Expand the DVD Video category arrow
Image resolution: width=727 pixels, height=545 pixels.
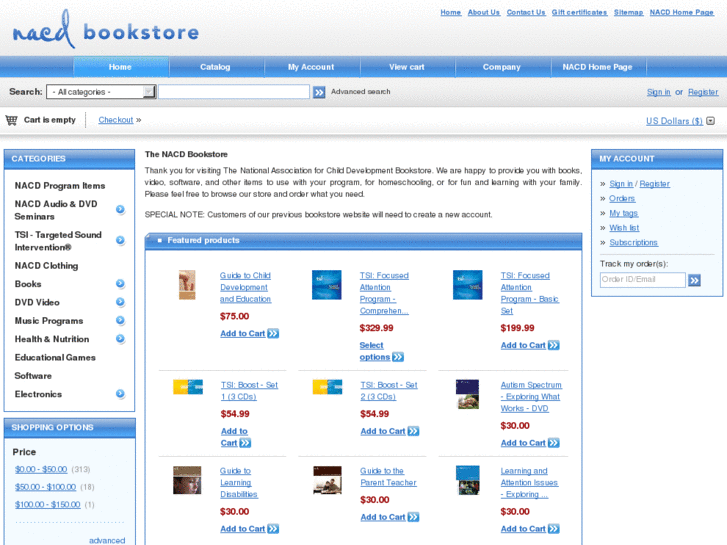pos(120,302)
